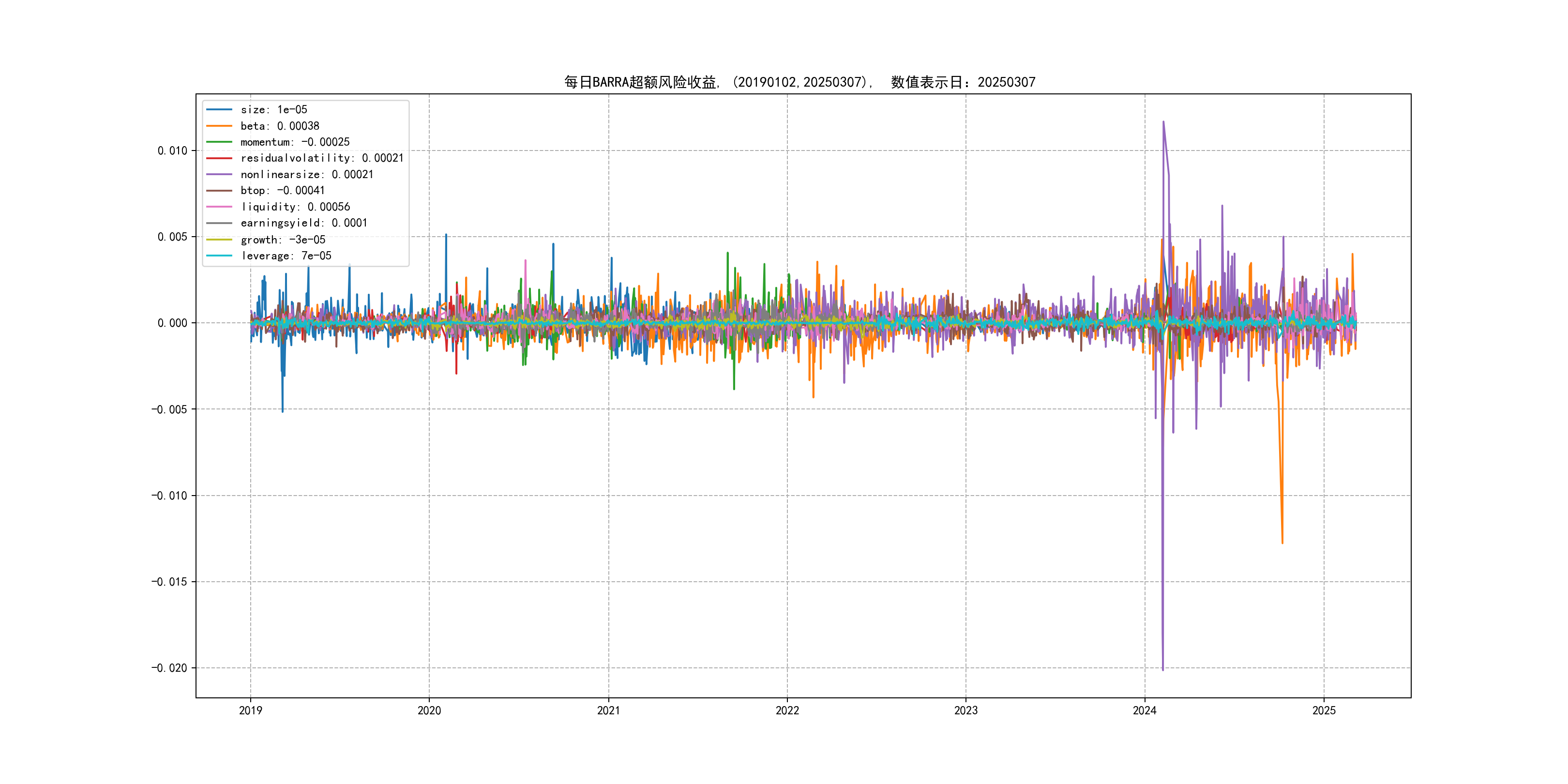Click the brown btop legend line
Image resolution: width=1568 pixels, height=784 pixels.
(219, 191)
